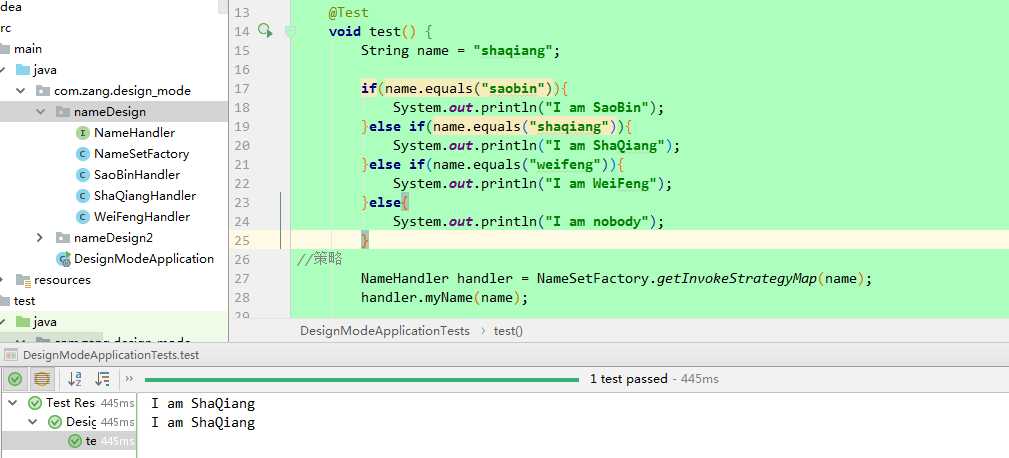Click the com.zang.design_mode package icon
Image resolution: width=1009 pixels, height=458 pixels.
tap(42, 91)
